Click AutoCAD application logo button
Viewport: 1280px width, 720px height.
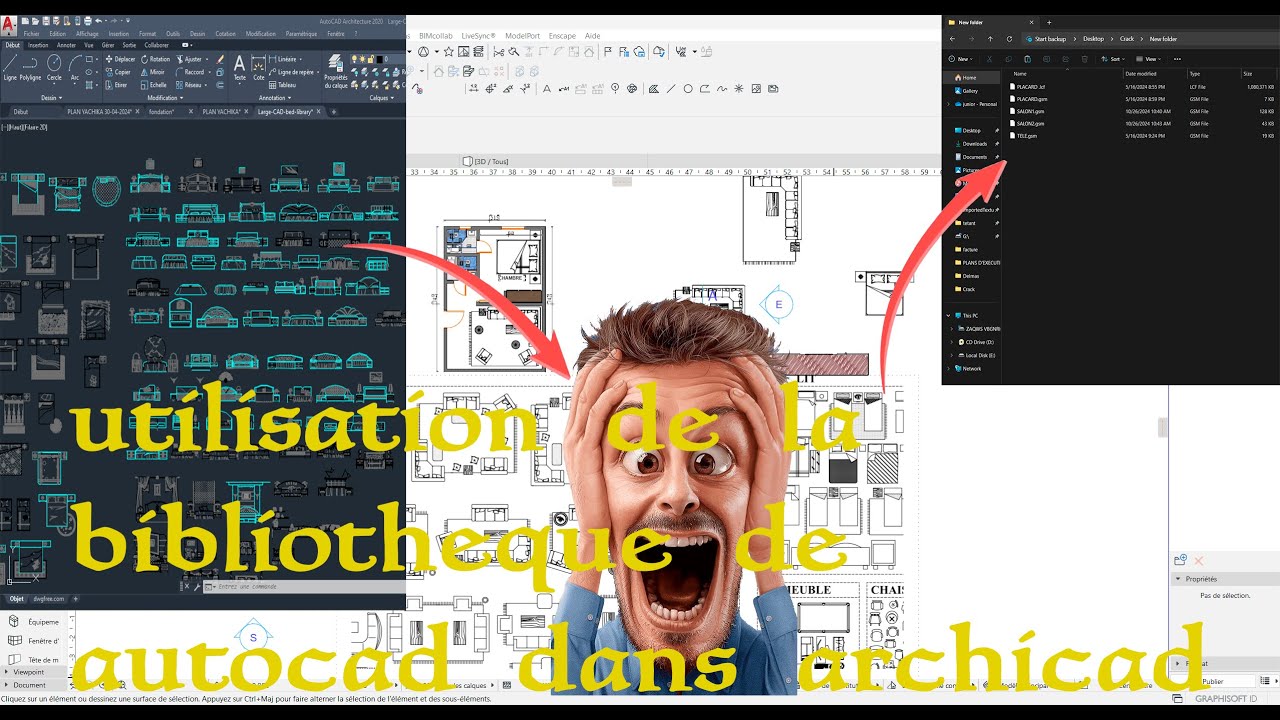click(x=8, y=26)
